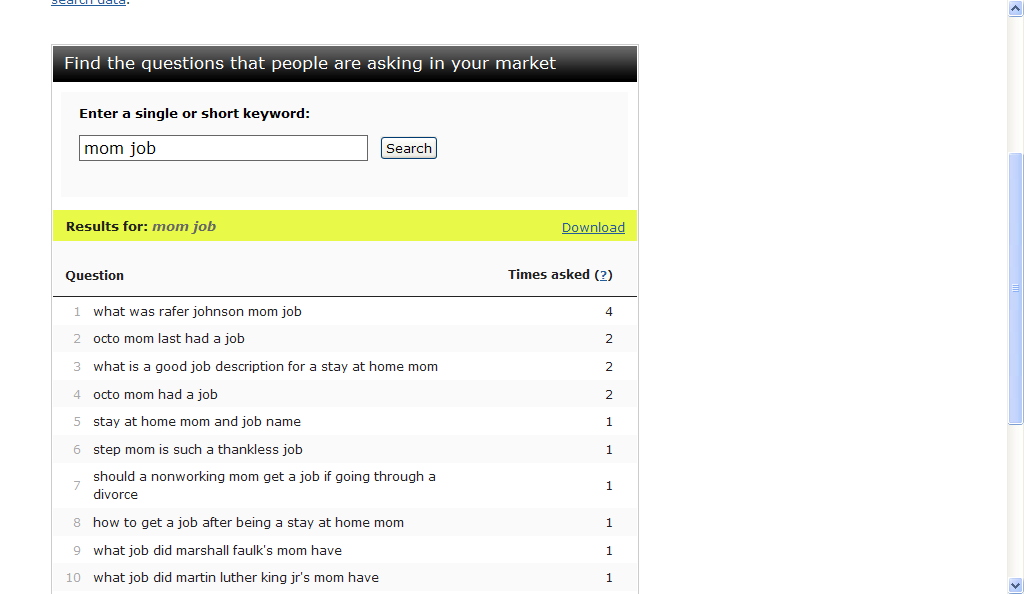Click the vertical scrollbar thumb
Viewport: 1024px width, 594px height.
[x=1016, y=288]
